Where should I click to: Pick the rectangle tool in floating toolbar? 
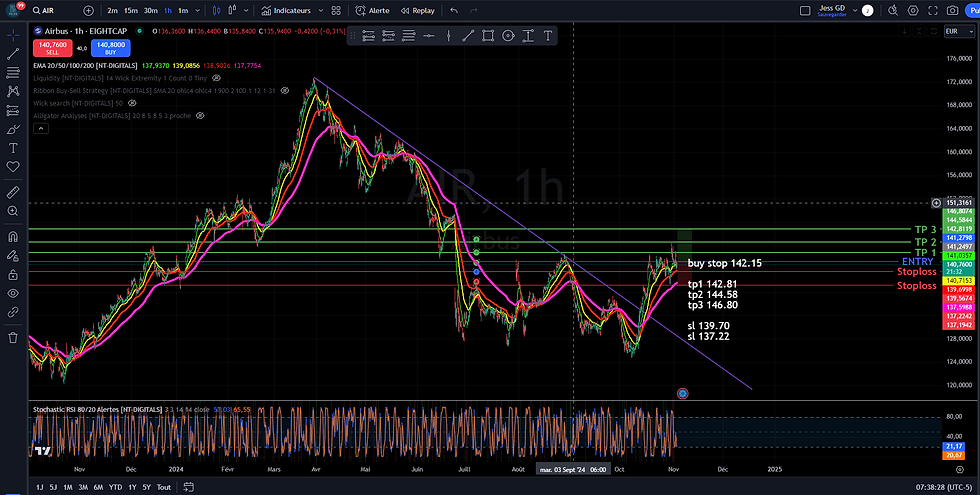pyautogui.click(x=488, y=36)
